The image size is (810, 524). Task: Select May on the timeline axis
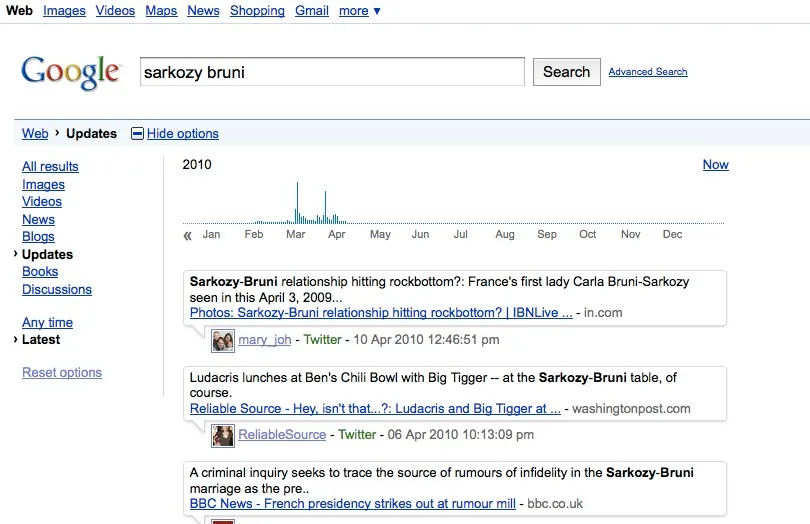pos(380,235)
